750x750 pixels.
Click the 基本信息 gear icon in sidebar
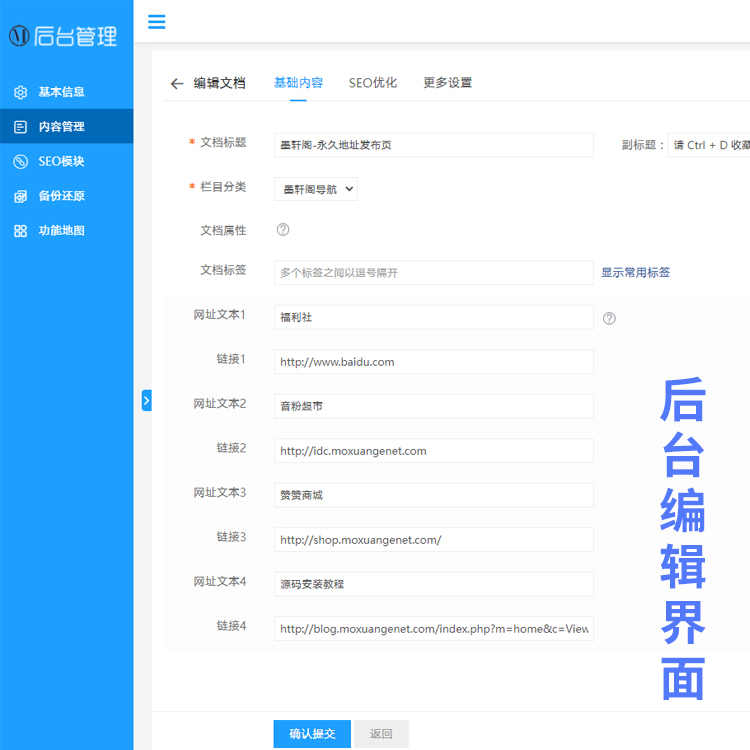[x=20, y=93]
